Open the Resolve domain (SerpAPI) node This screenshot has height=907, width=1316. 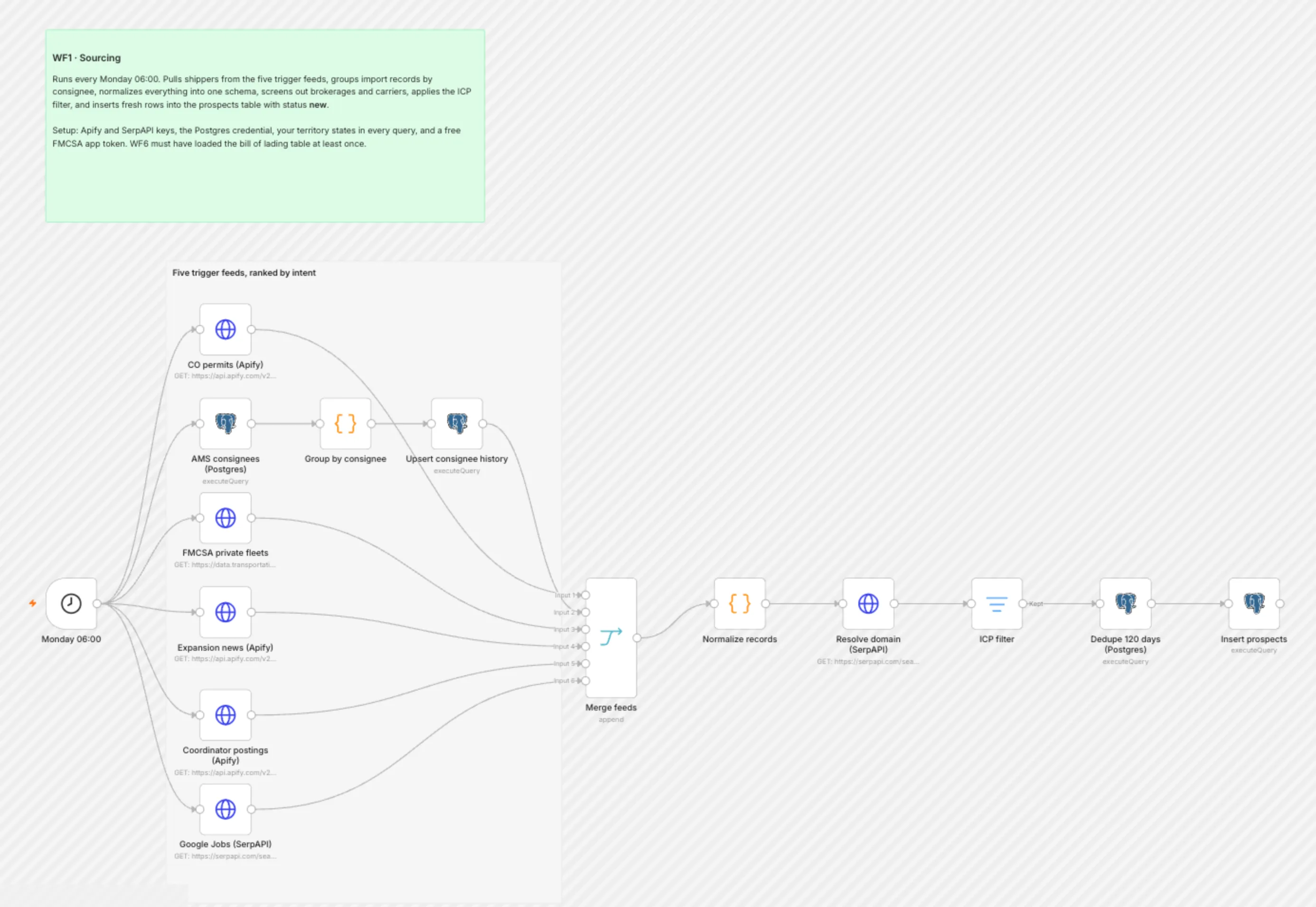868,604
